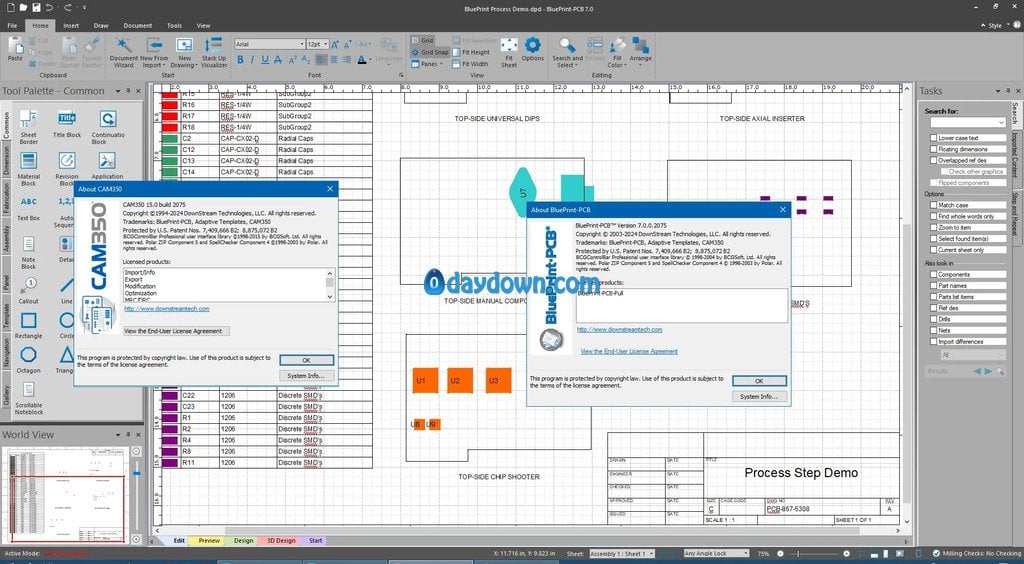Check the Lower case text option
Image resolution: width=1024 pixels, height=564 pixels.
coord(933,138)
